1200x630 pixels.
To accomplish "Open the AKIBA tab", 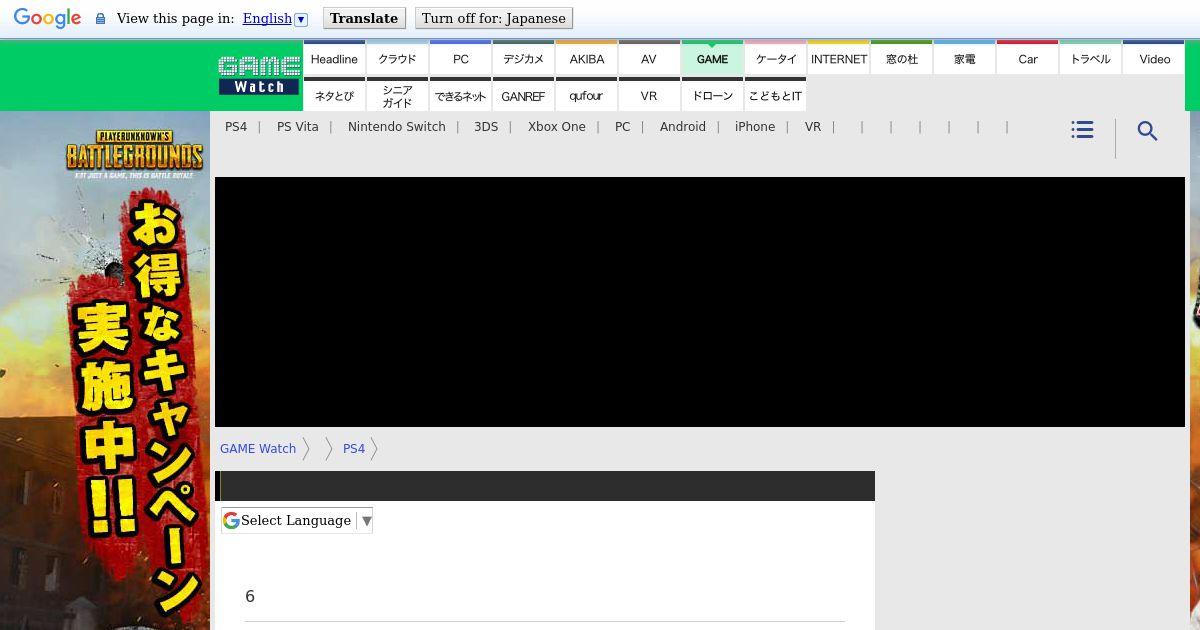I will pos(586,57).
